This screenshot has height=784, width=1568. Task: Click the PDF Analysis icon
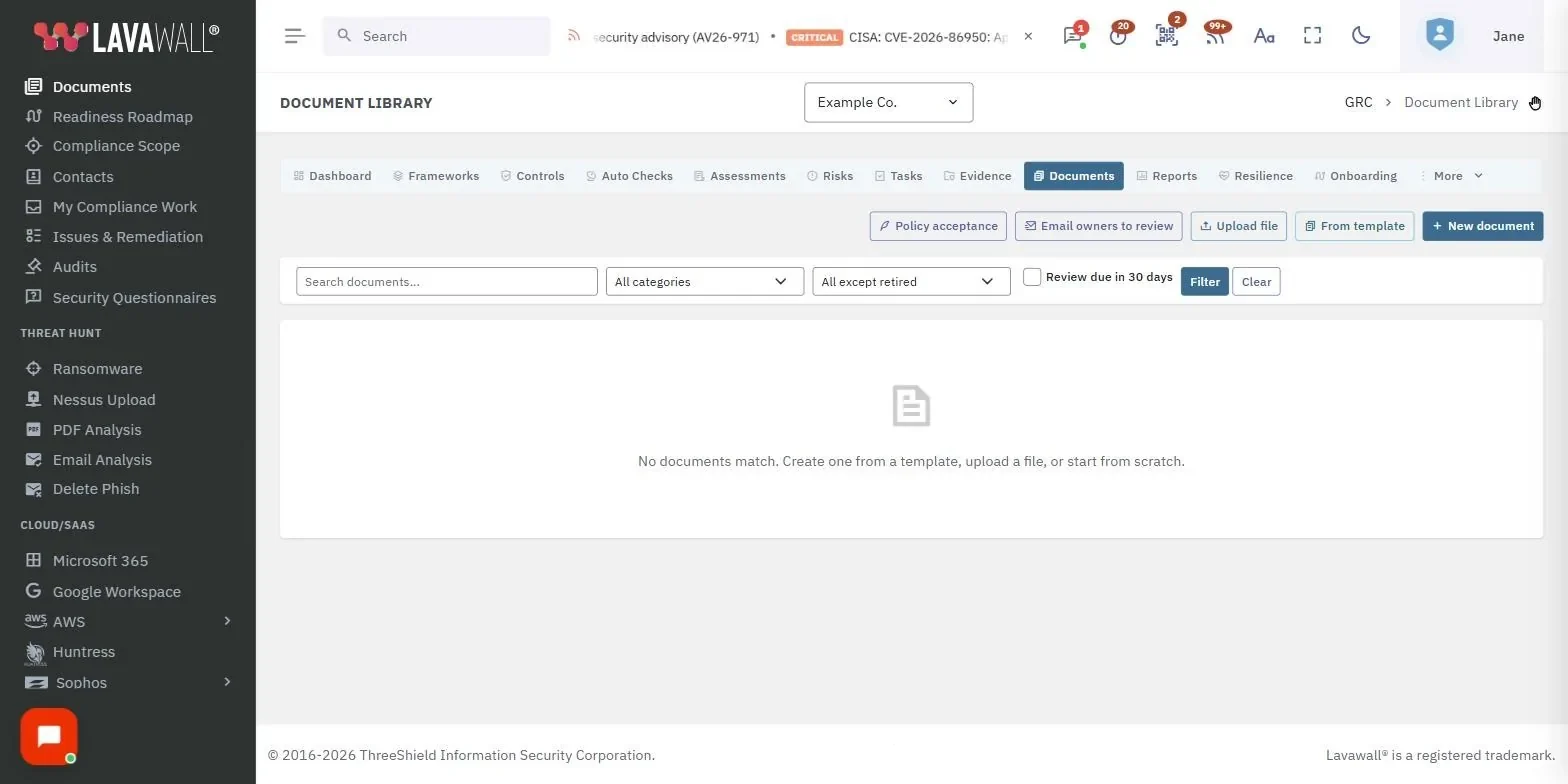pos(34,429)
